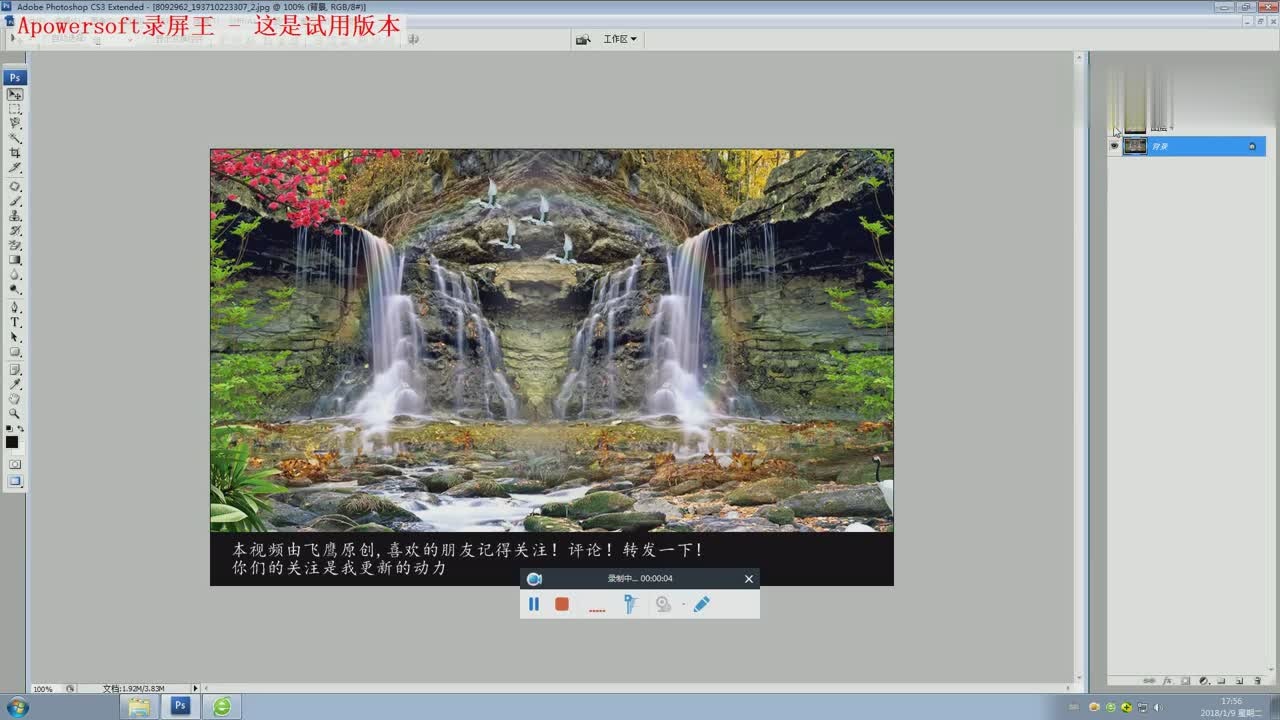Select the Blur tool
Image resolution: width=1280 pixels, height=720 pixels.
coord(15,274)
